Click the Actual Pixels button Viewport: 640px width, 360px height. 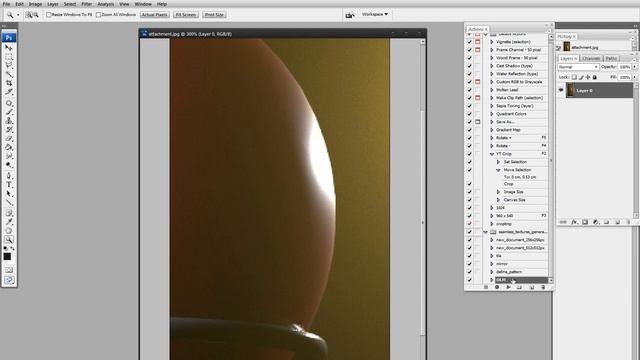coord(155,15)
